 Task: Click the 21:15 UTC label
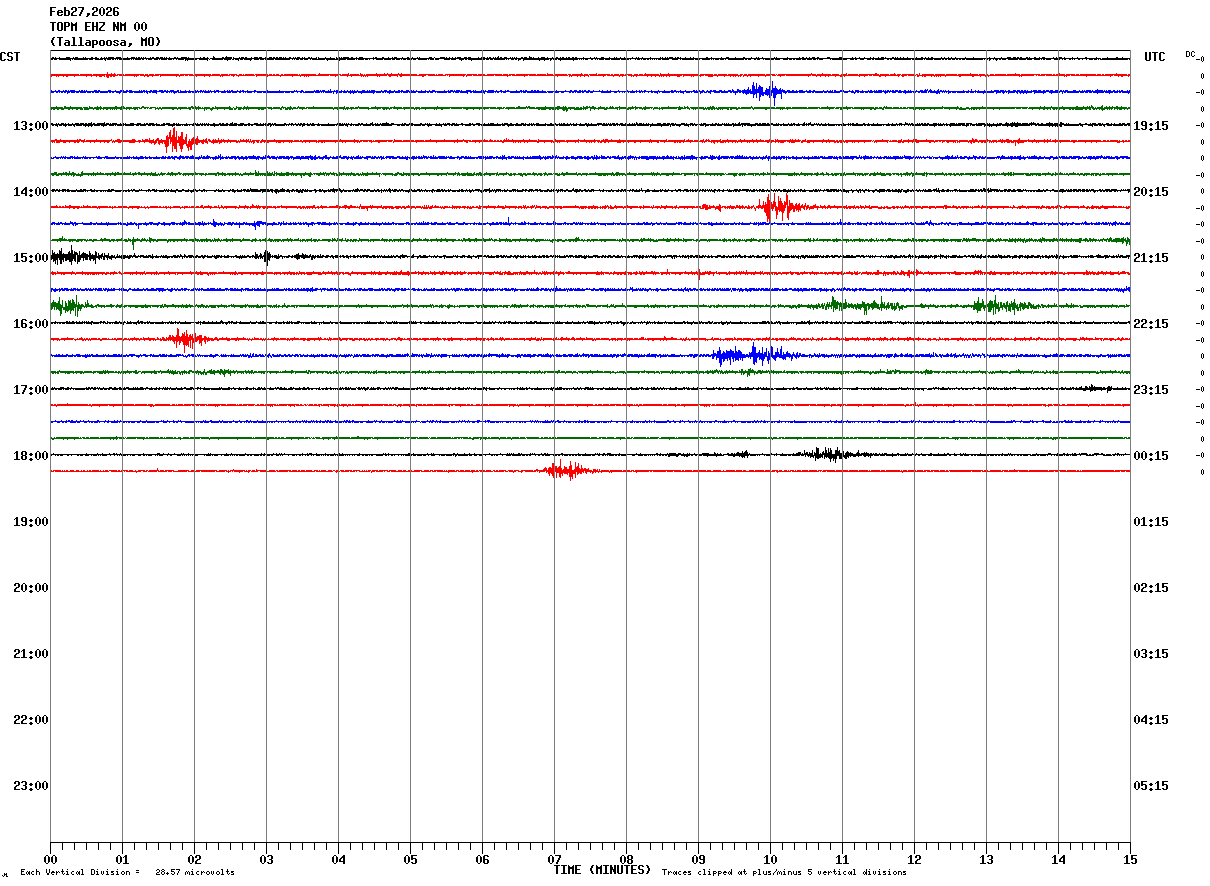pyautogui.click(x=1151, y=257)
